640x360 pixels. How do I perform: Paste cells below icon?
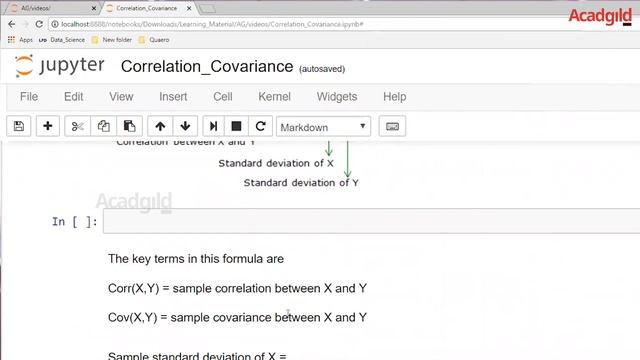(x=129, y=126)
